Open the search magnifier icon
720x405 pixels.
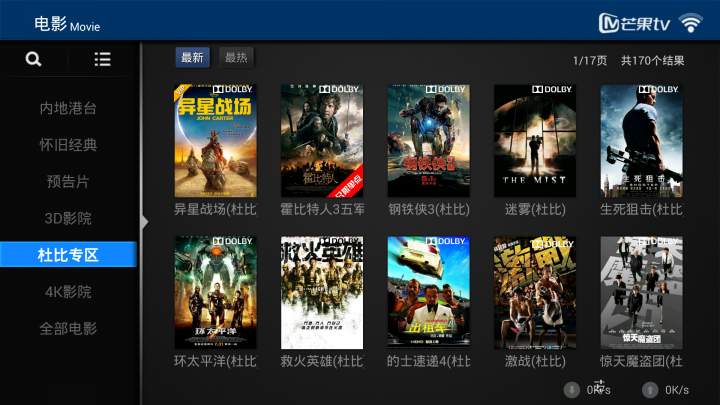pos(34,59)
